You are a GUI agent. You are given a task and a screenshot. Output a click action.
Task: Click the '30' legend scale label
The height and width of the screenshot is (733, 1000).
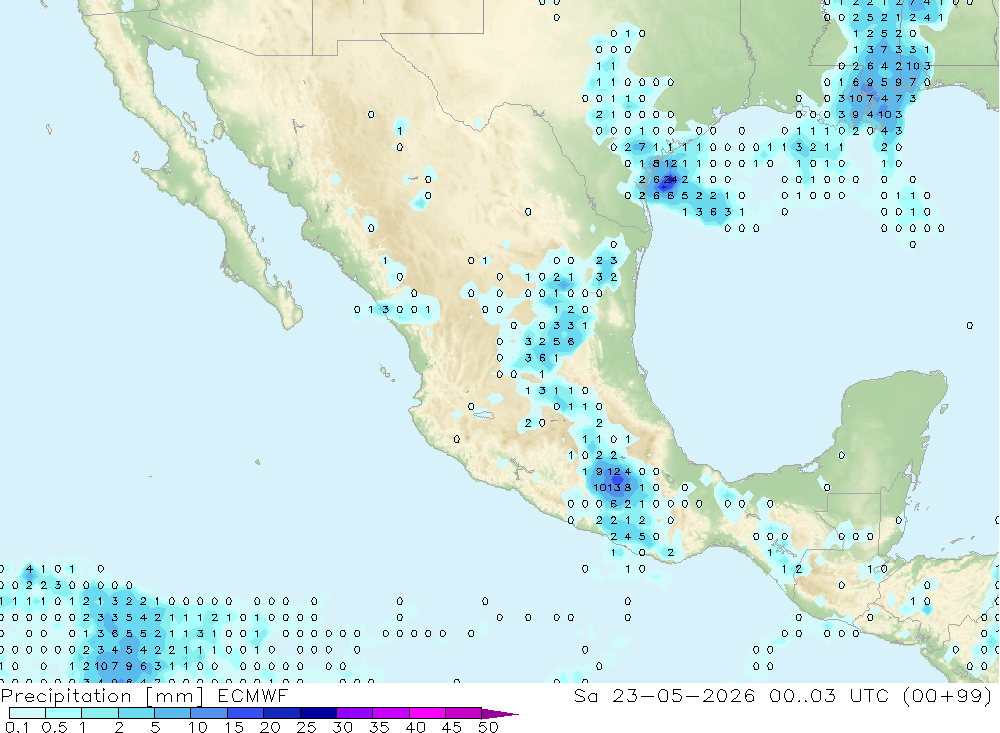(342, 727)
